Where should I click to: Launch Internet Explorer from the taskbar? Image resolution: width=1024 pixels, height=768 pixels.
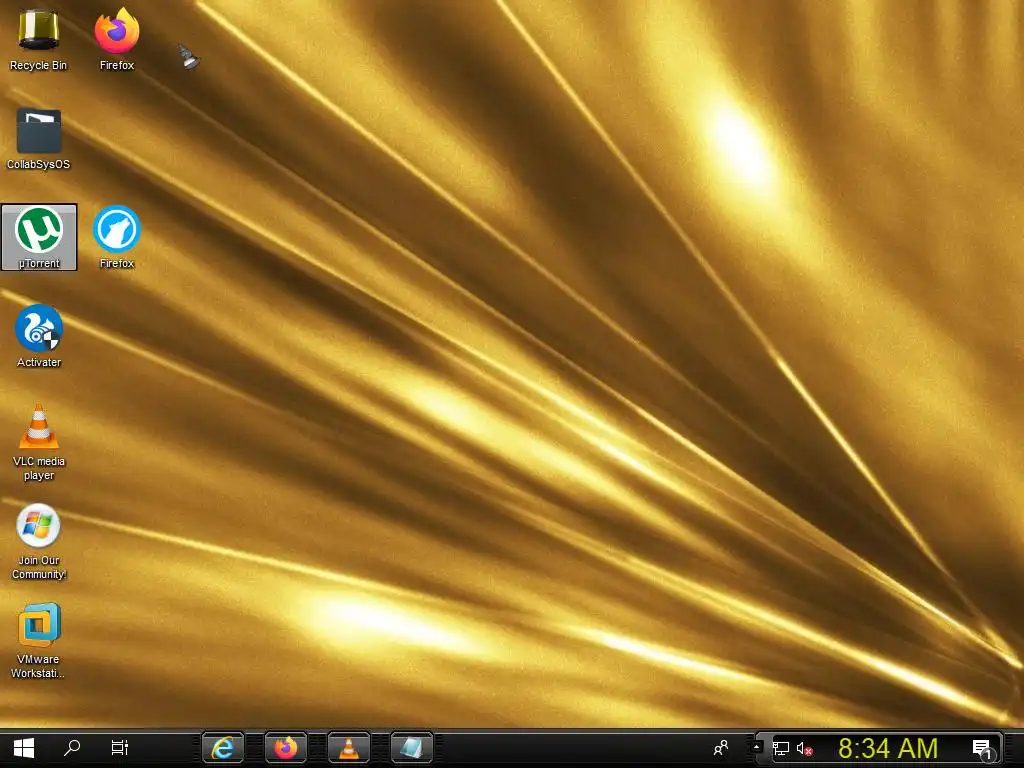click(x=223, y=748)
